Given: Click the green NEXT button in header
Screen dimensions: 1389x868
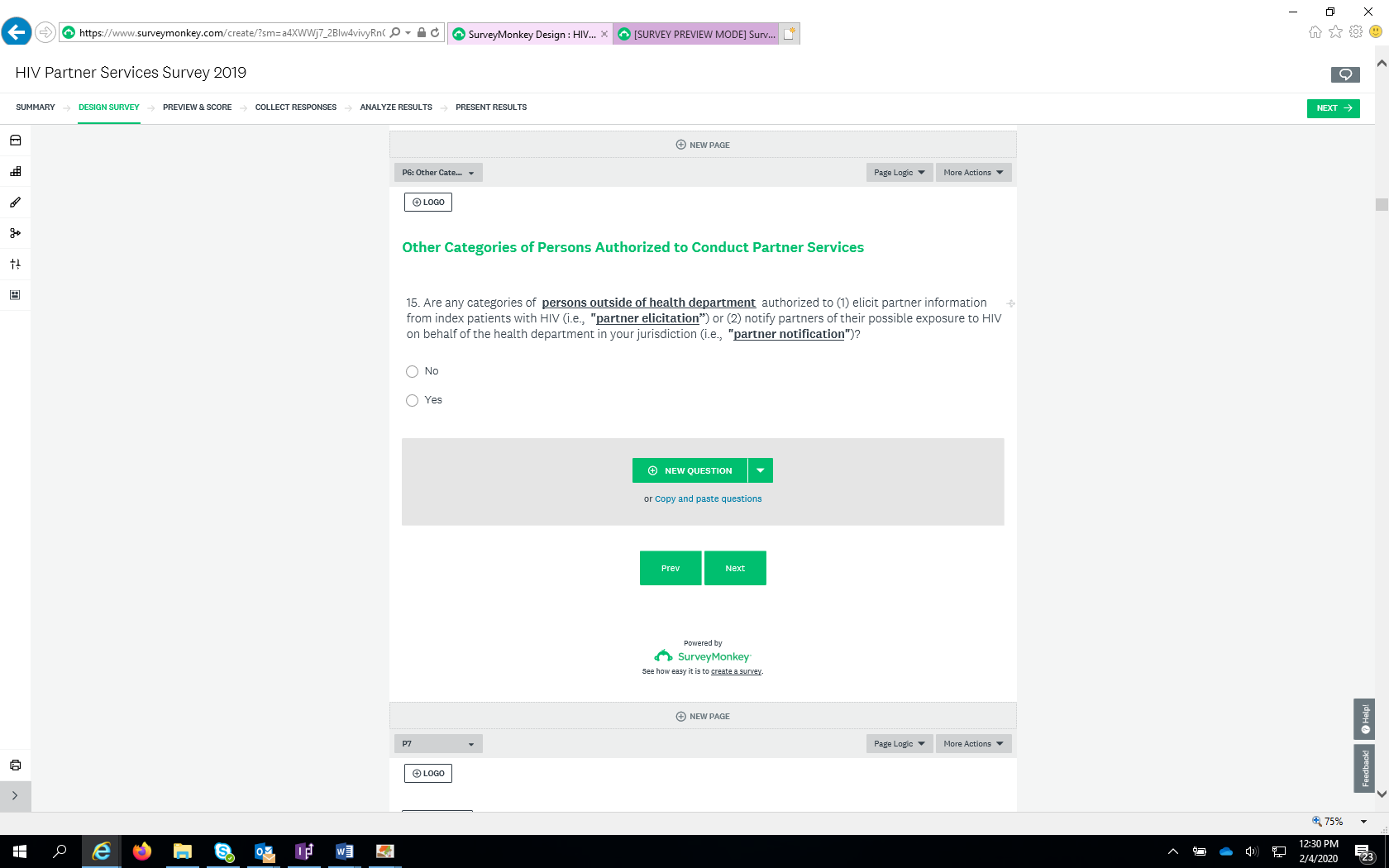Looking at the screenshot, I should [x=1334, y=108].
